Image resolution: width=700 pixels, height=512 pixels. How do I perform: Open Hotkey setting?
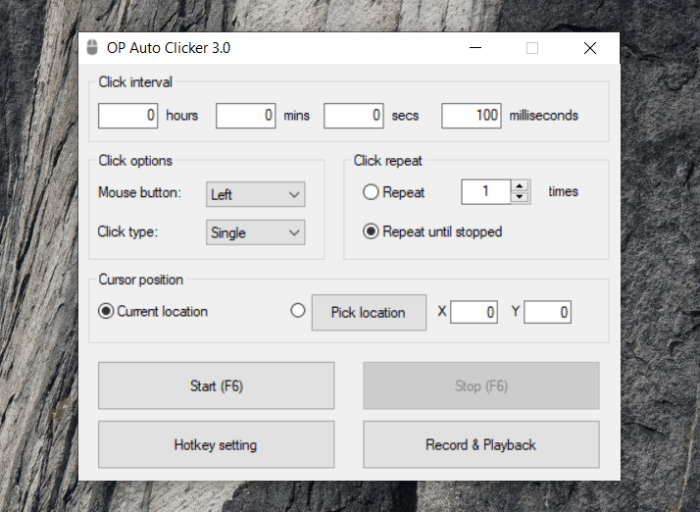[x=216, y=445]
